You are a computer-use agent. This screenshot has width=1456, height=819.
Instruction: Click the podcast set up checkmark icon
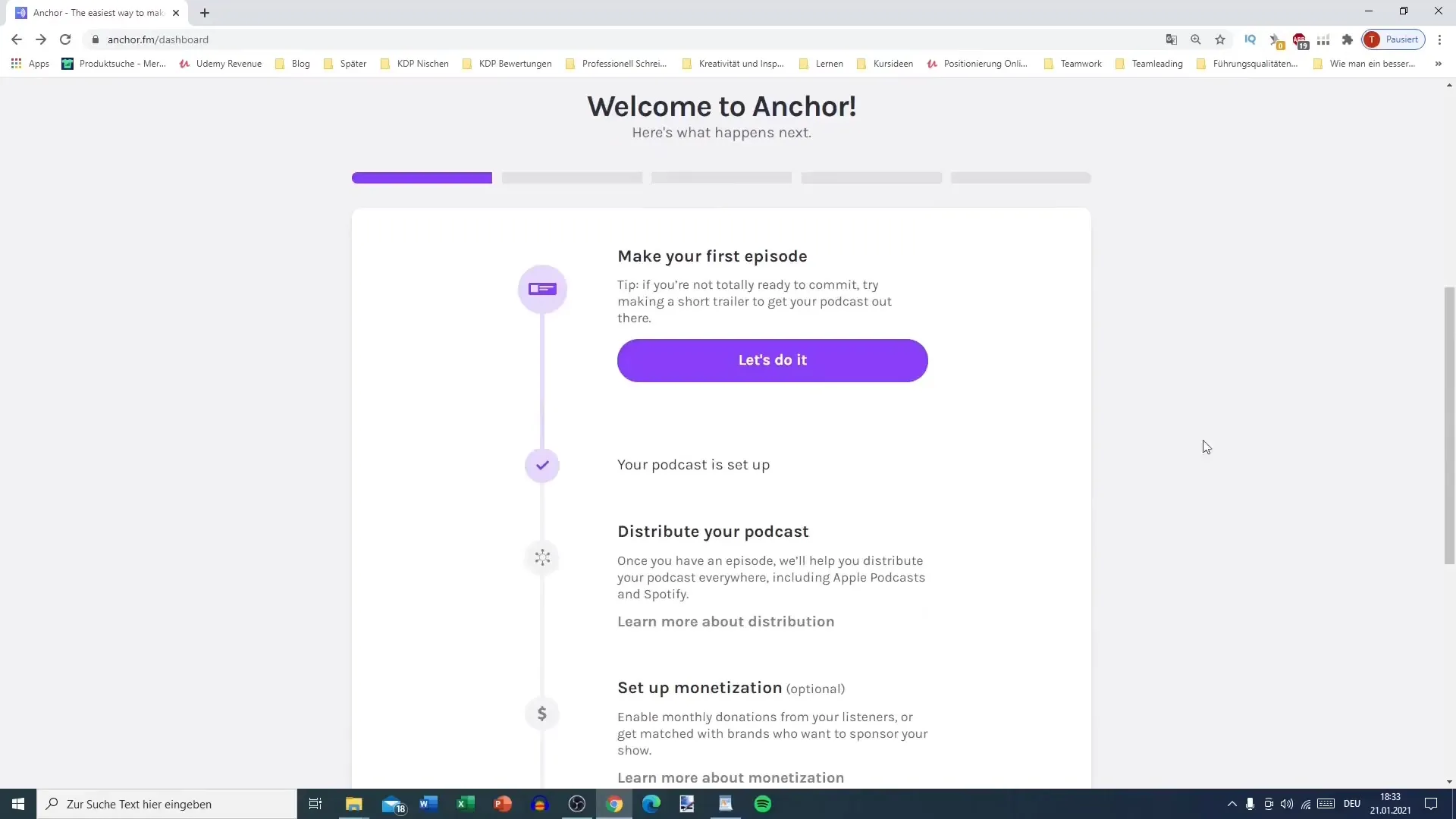542,465
